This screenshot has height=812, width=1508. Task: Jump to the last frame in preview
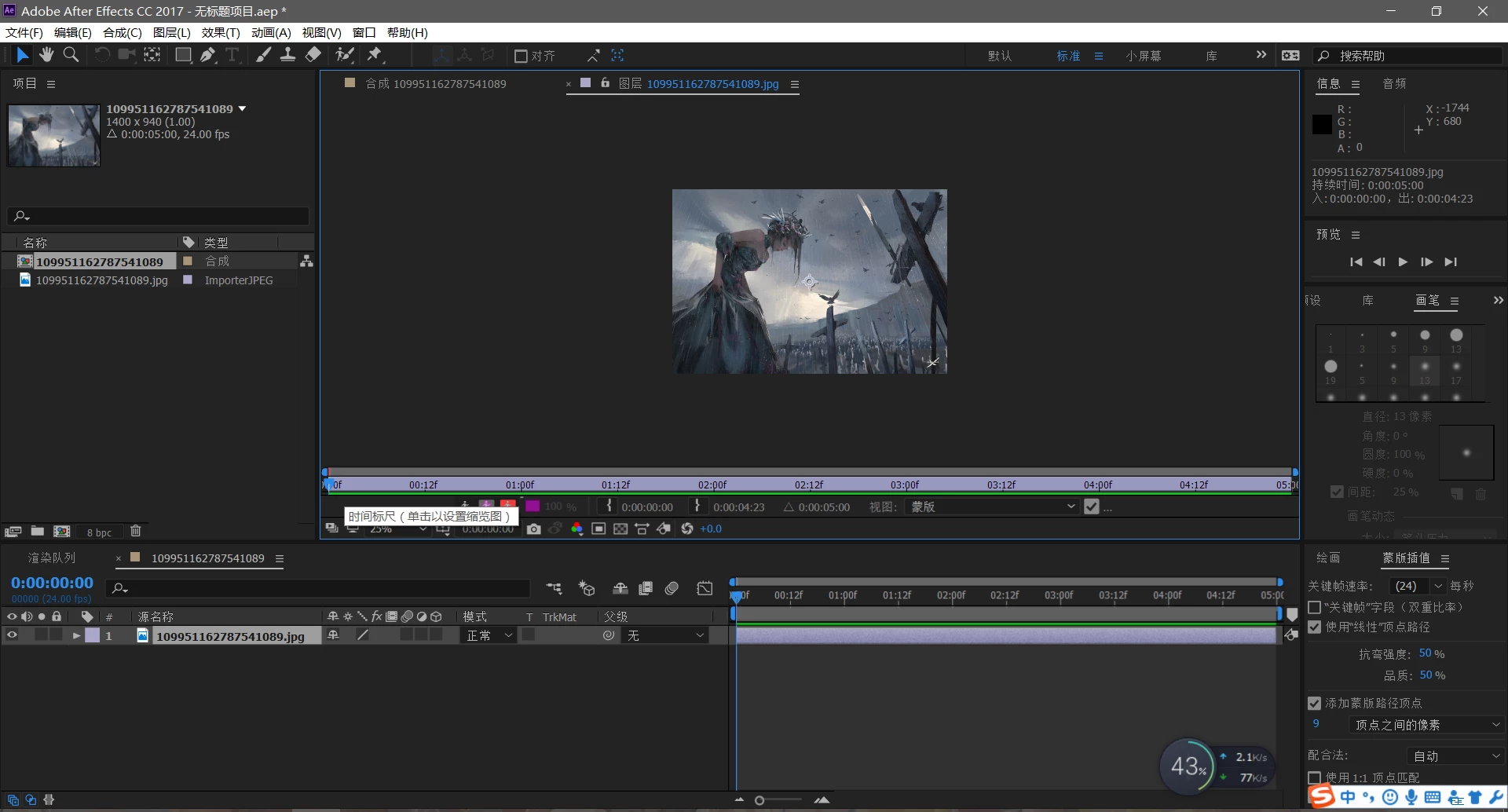1451,262
